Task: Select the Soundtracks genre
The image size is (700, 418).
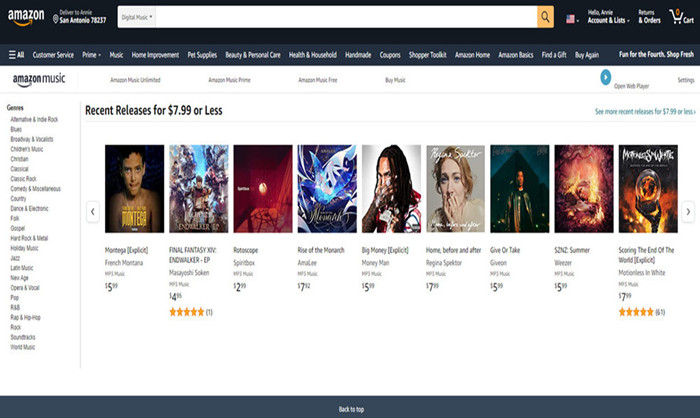Action: 23,337
